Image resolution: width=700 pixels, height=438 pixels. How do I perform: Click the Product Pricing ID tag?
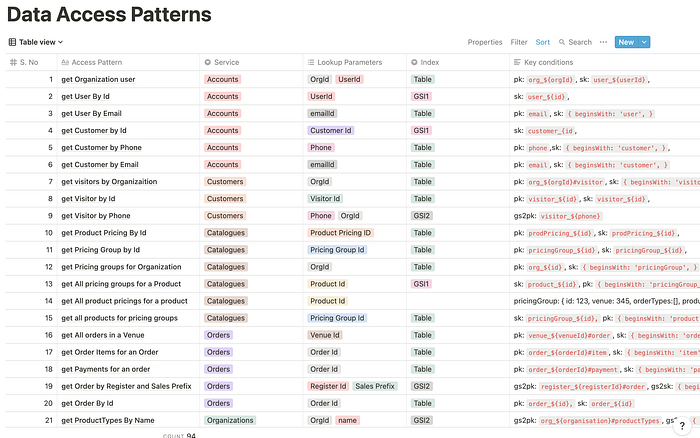341,233
